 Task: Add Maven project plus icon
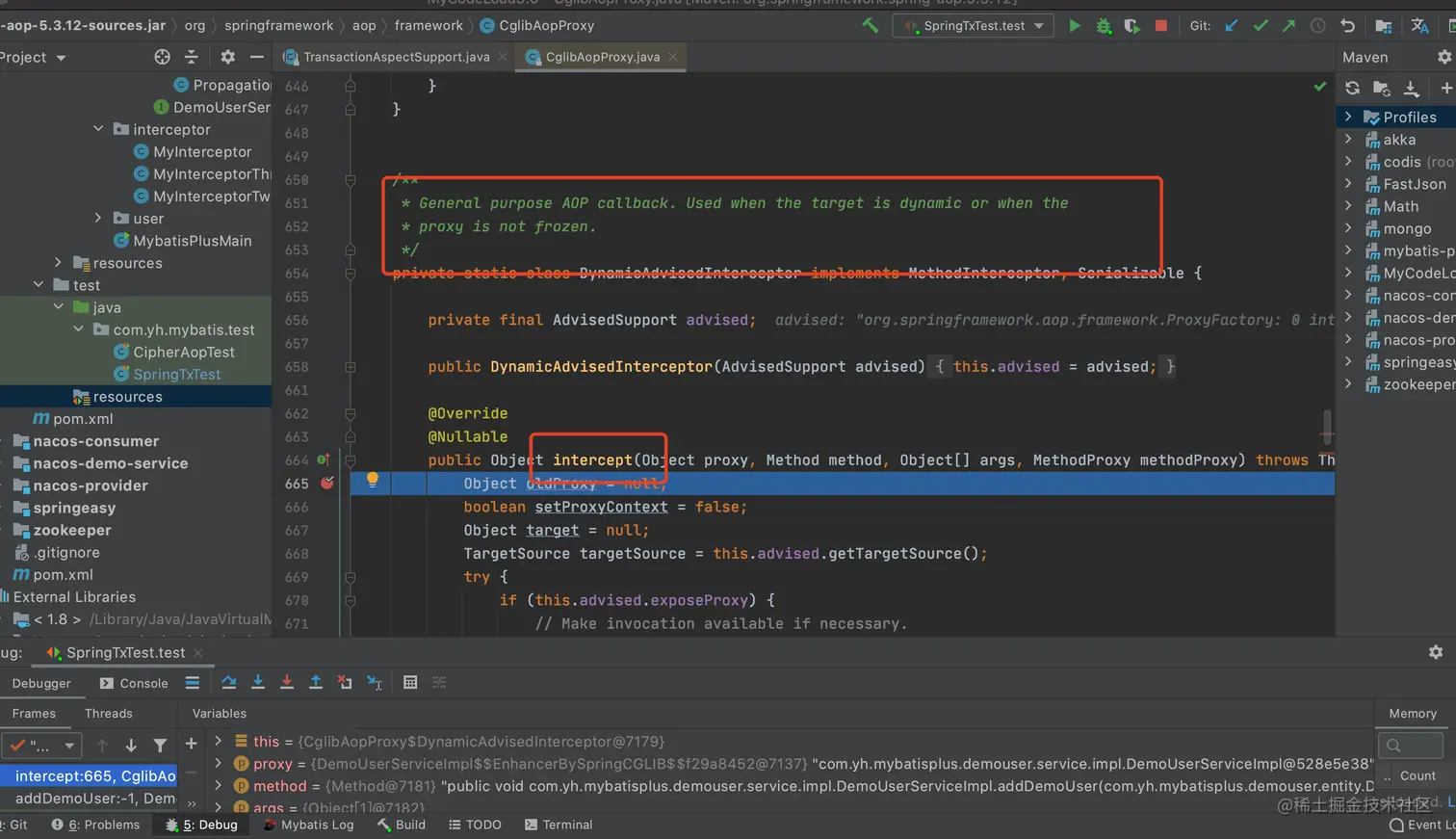point(1445,89)
